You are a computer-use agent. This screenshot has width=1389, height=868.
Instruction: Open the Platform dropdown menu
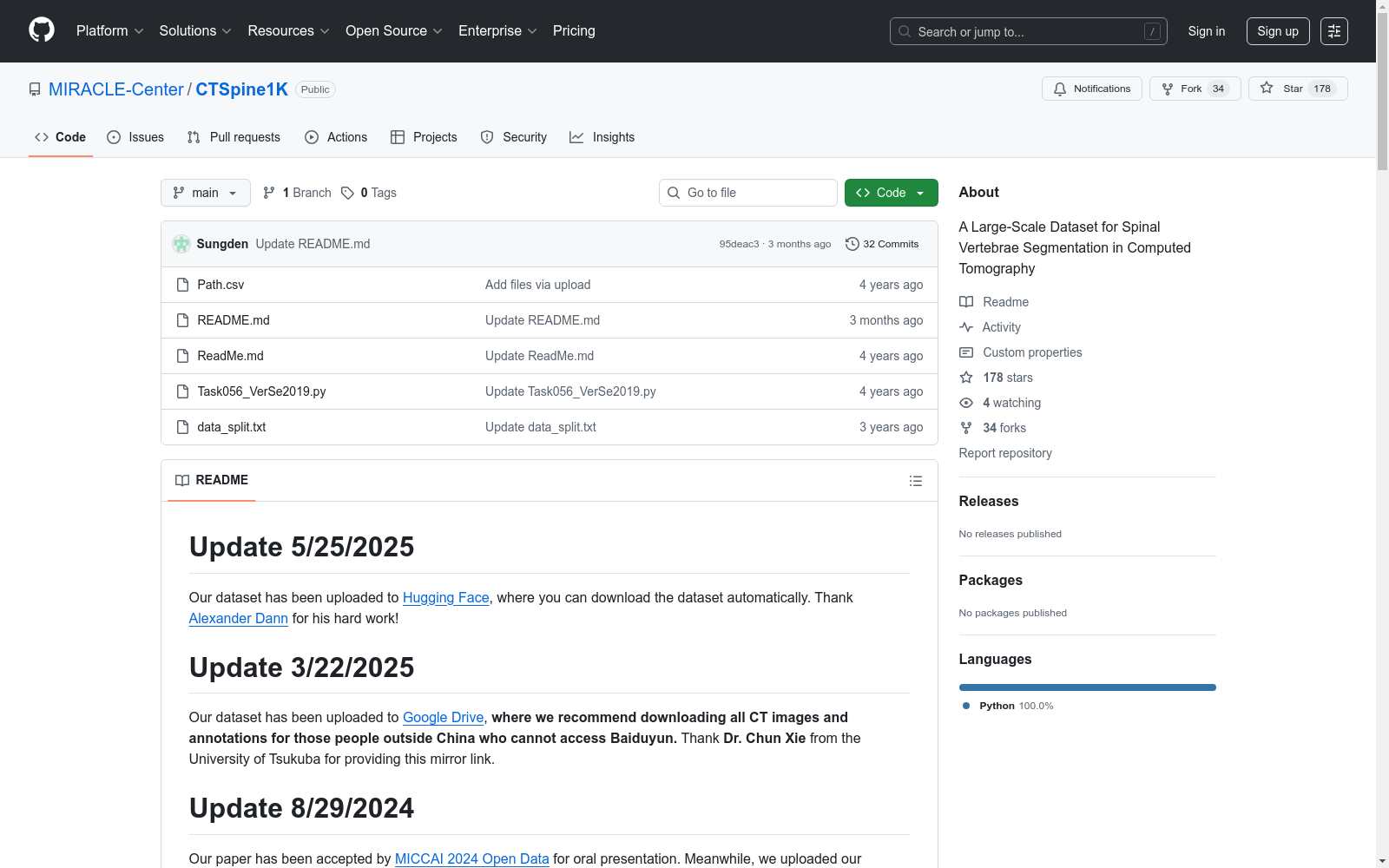pyautogui.click(x=109, y=31)
